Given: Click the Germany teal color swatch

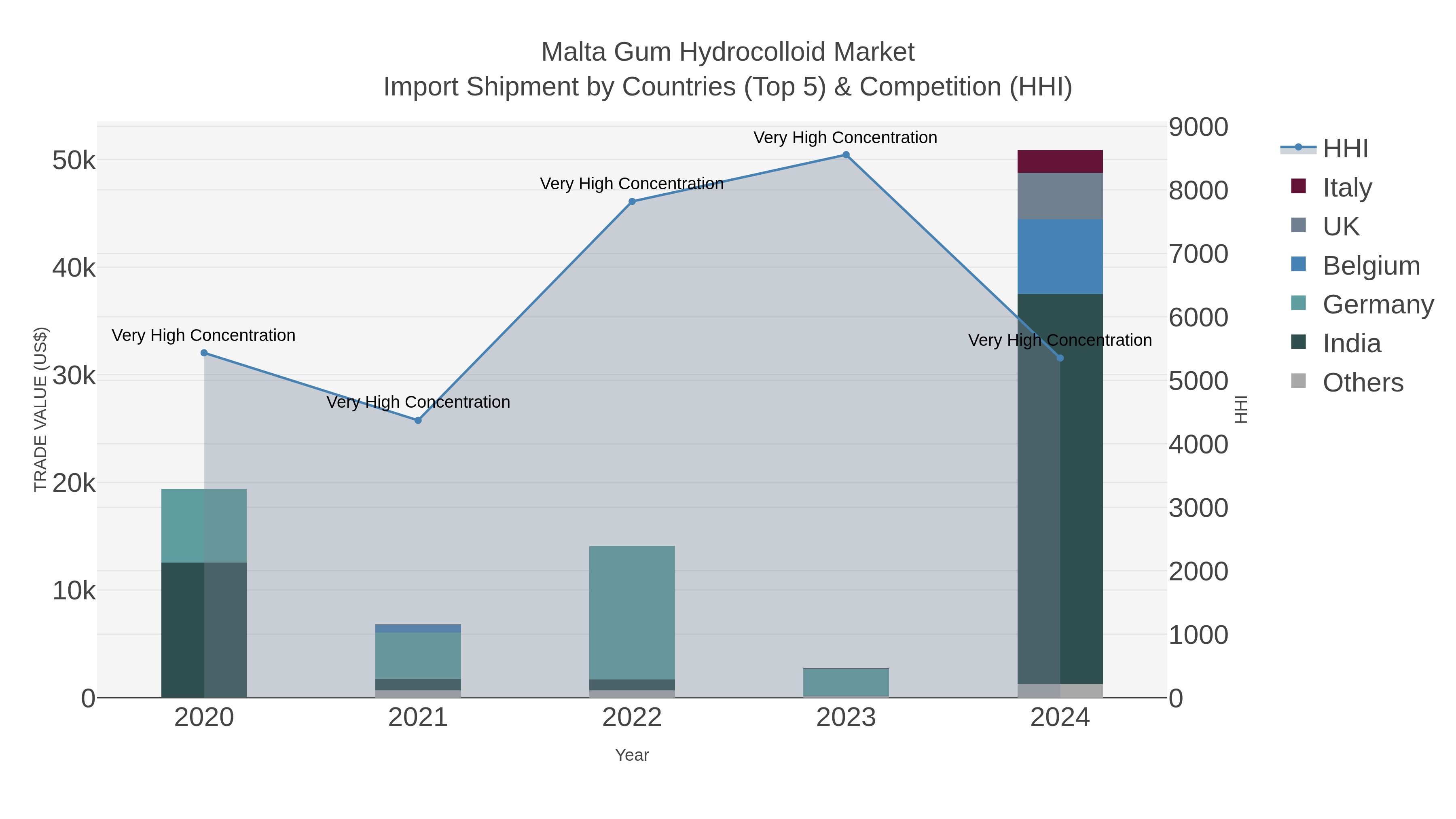Looking at the screenshot, I should tap(1298, 303).
